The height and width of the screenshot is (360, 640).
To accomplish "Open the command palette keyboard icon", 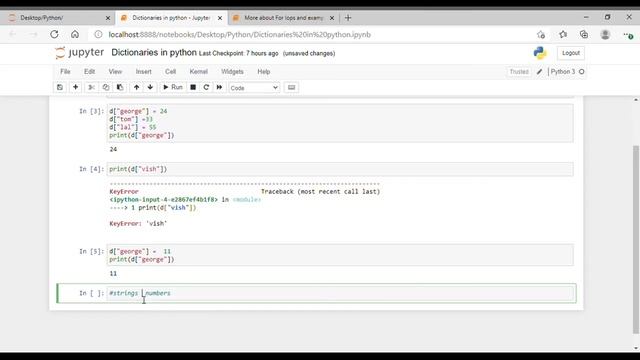I will click(291, 87).
